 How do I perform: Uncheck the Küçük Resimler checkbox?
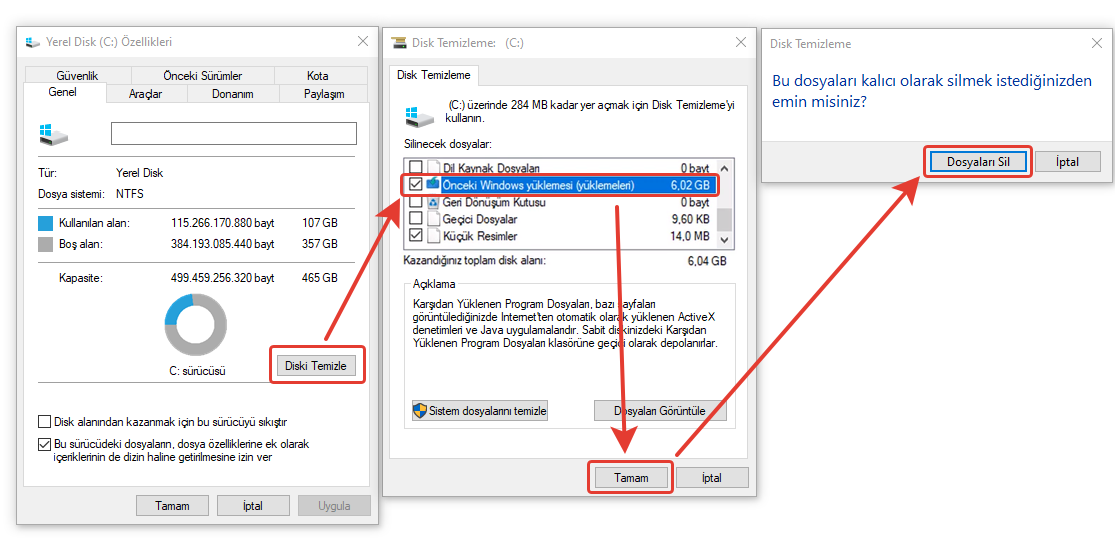coord(415,236)
